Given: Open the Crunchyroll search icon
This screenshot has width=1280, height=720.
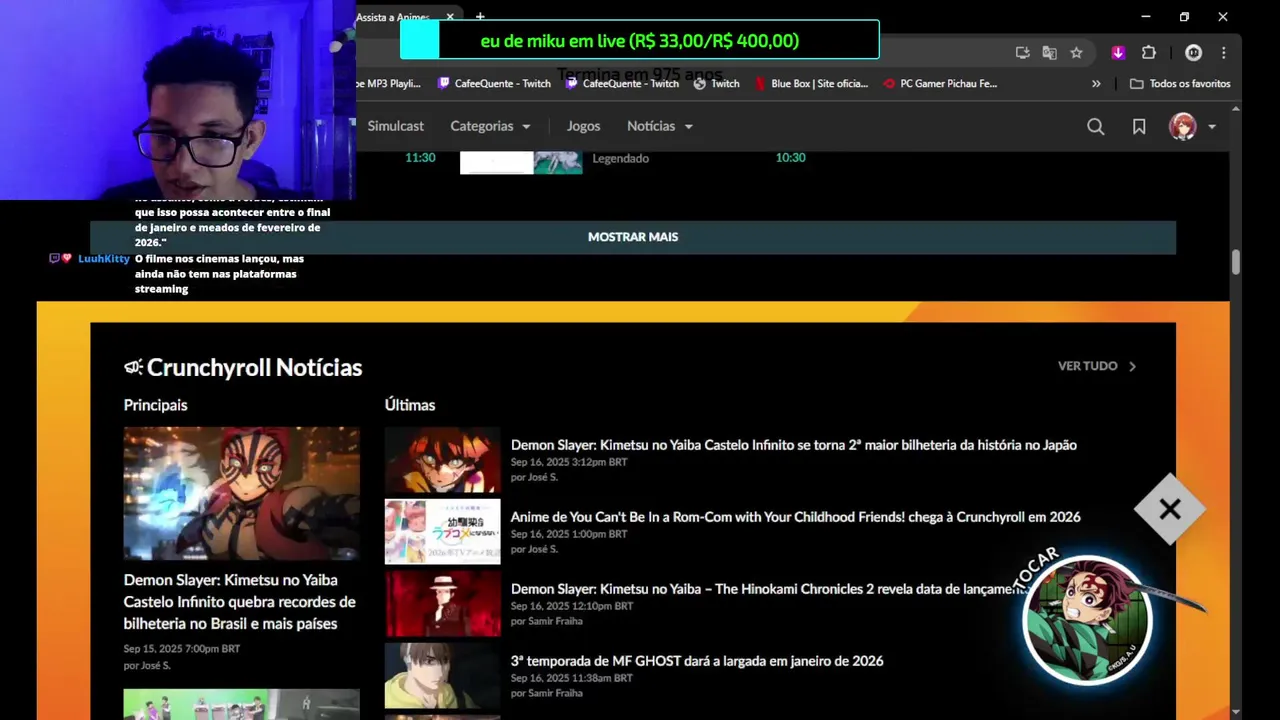Looking at the screenshot, I should (x=1095, y=126).
